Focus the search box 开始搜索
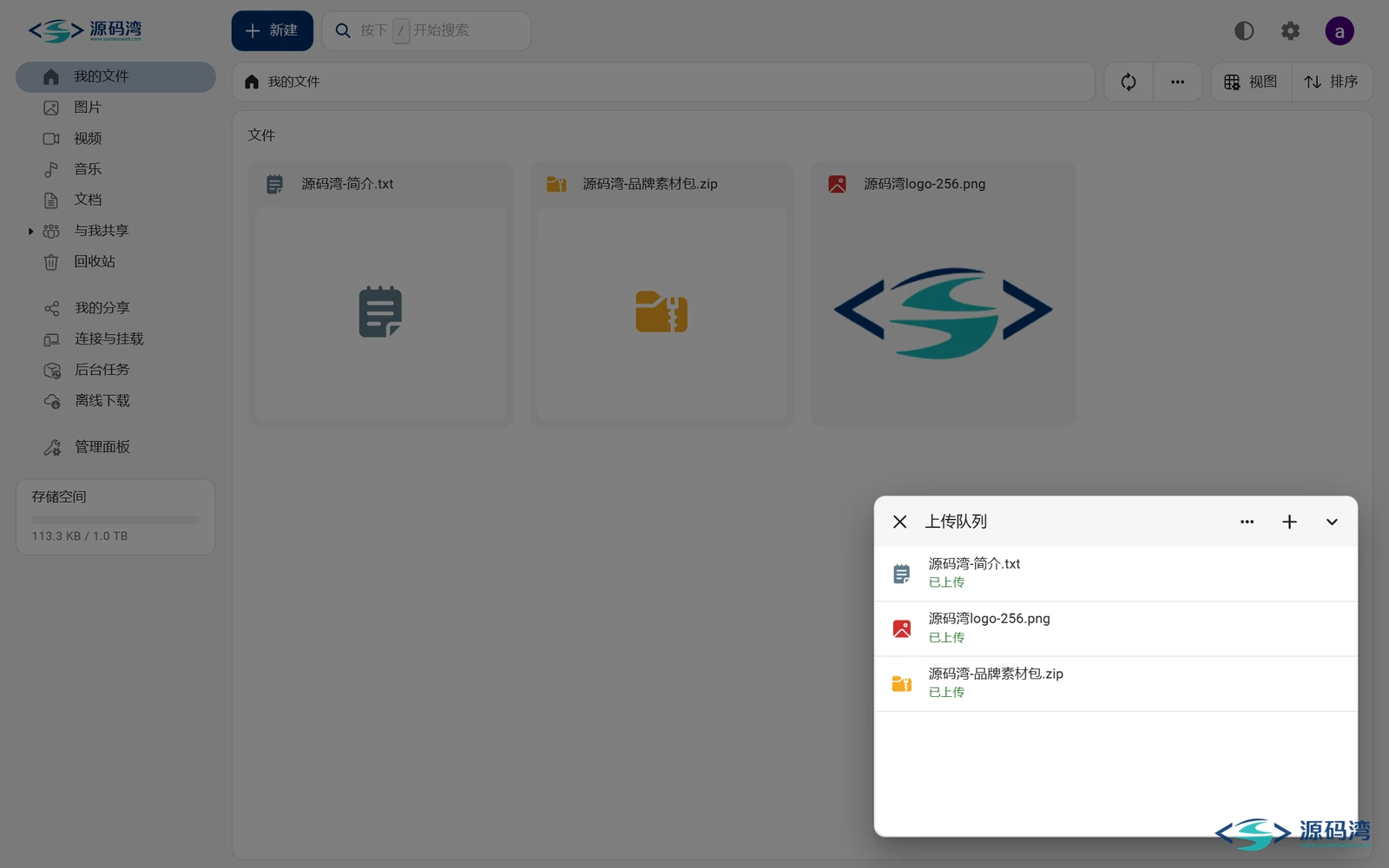The width and height of the screenshot is (1389, 868). 426,30
